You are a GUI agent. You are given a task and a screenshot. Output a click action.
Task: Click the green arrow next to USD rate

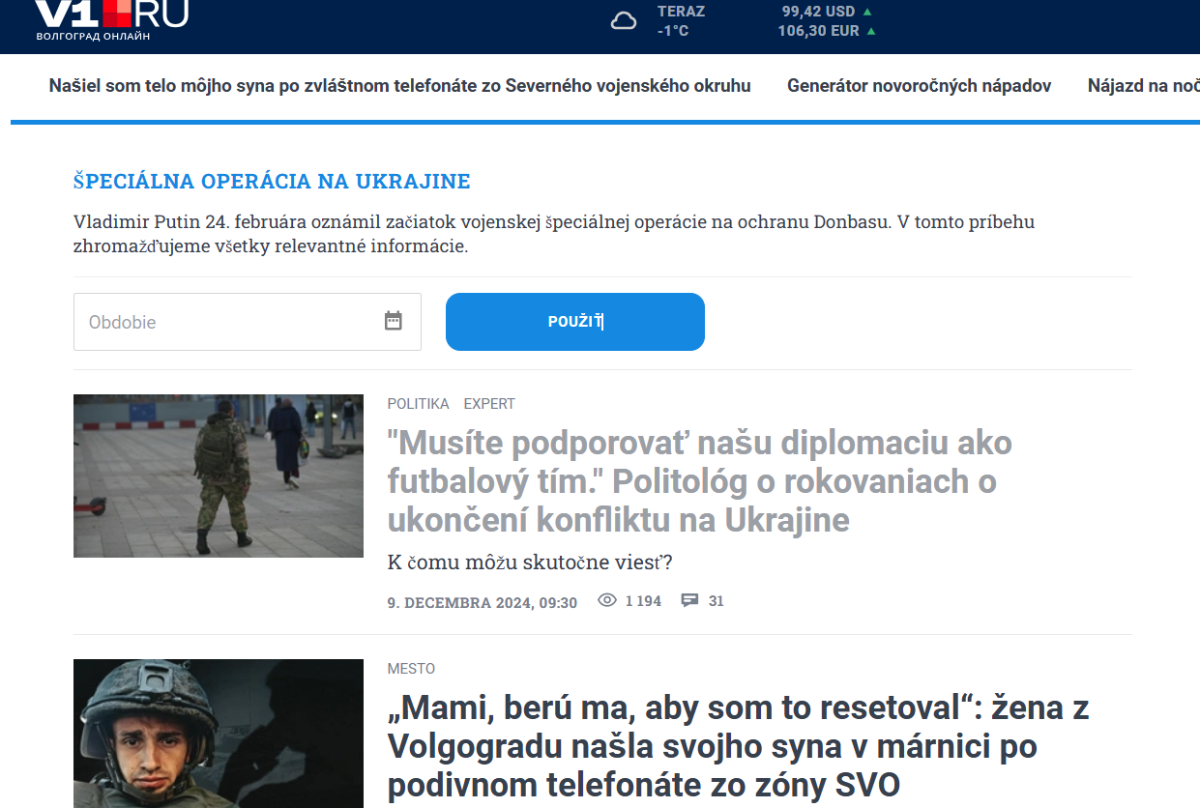coord(867,12)
